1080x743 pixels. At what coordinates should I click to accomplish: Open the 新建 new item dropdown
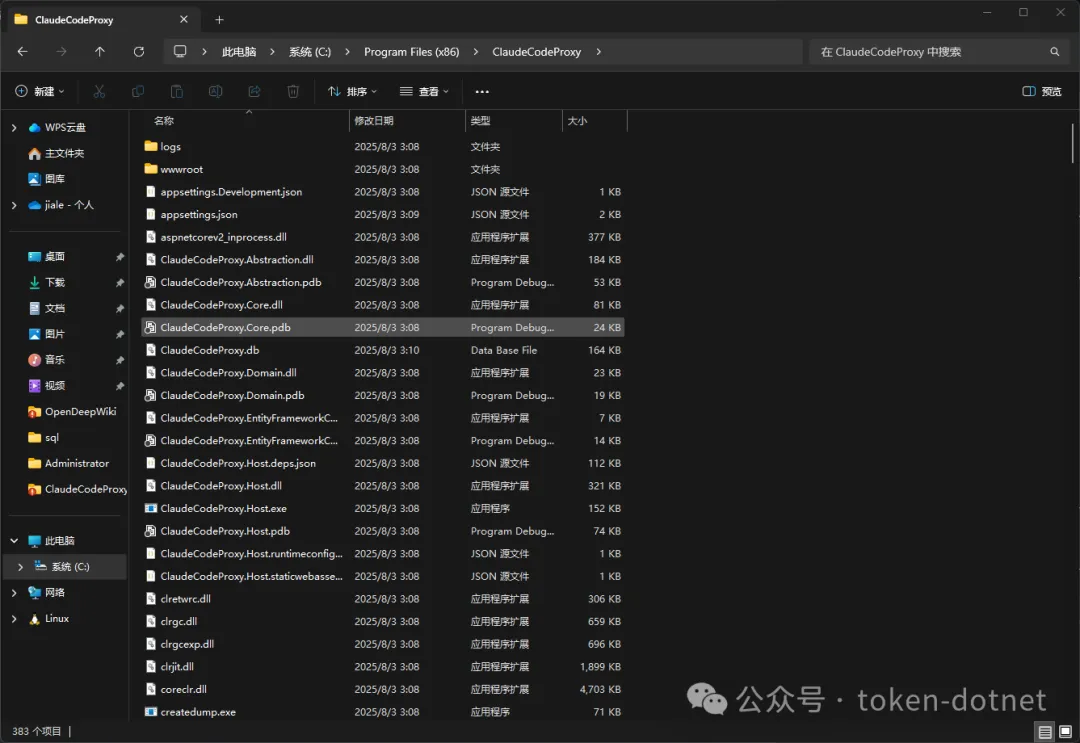pos(40,92)
